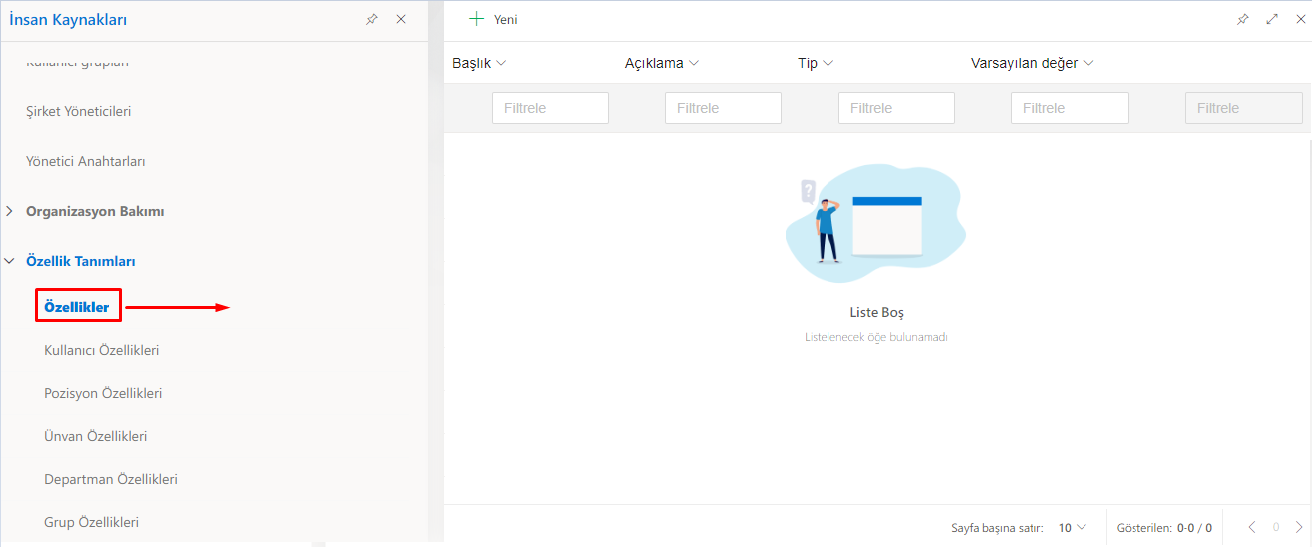Collapse the Özellik Tanımları tree node
Viewport: 1312px width, 547px height.
[x=10, y=261]
